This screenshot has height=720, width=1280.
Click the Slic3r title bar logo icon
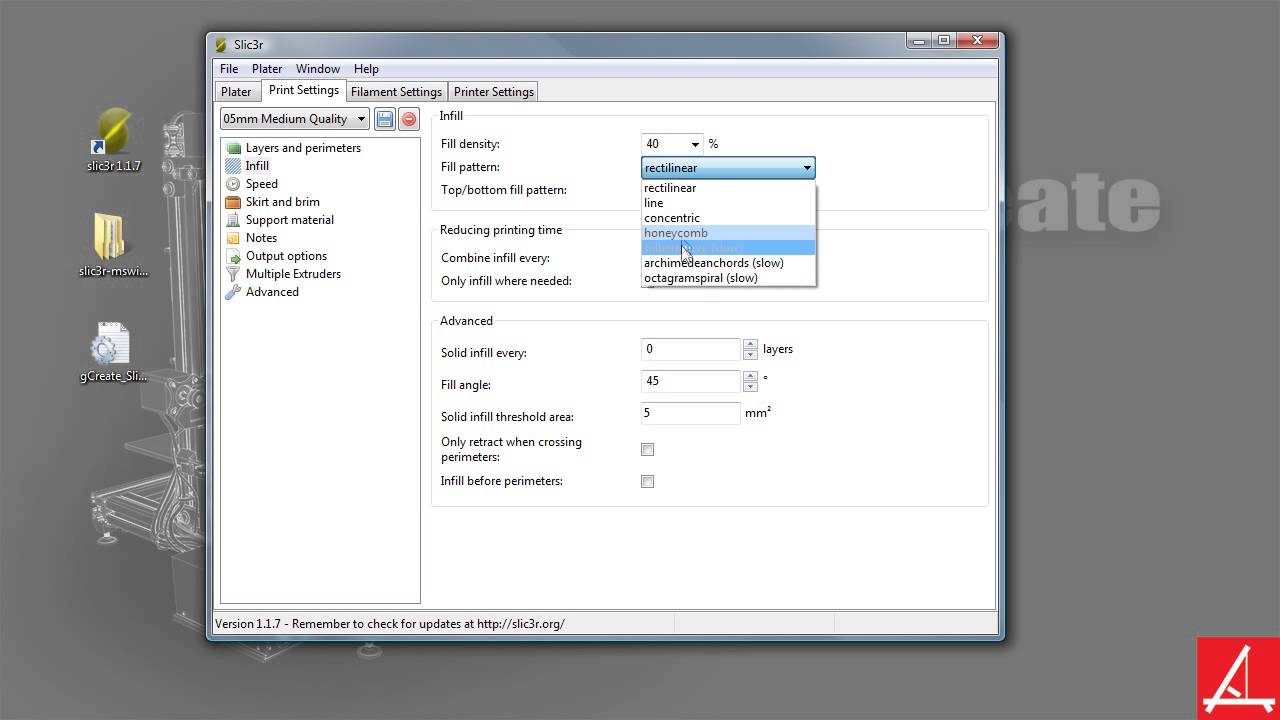coord(221,45)
